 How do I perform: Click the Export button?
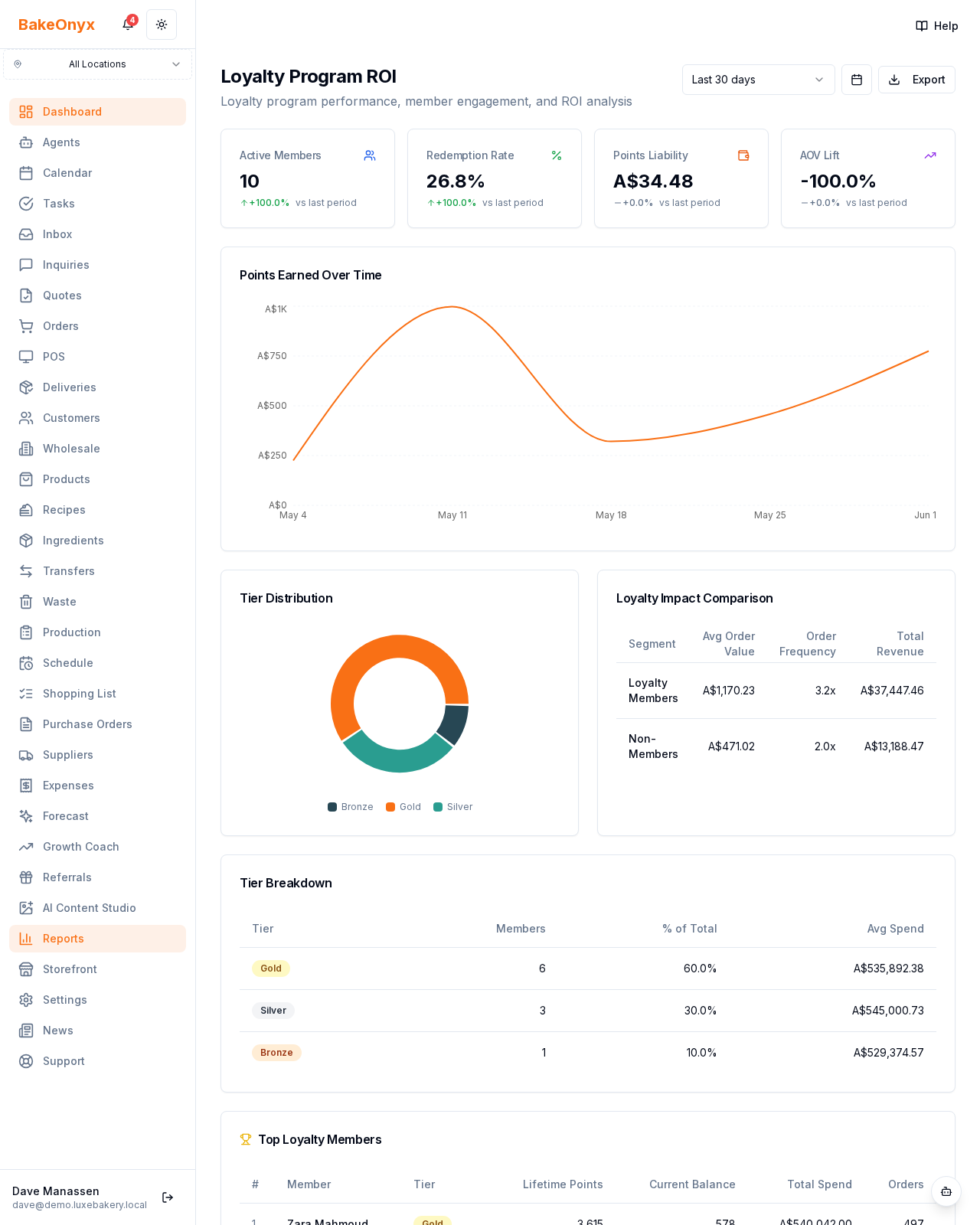pyautogui.click(x=916, y=80)
